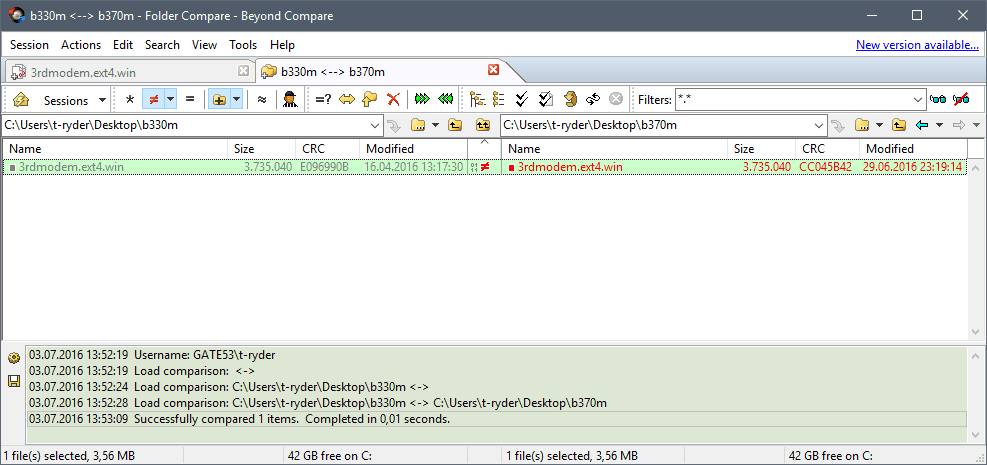
Task: Click the Refresh hand icon
Action: coord(570,99)
